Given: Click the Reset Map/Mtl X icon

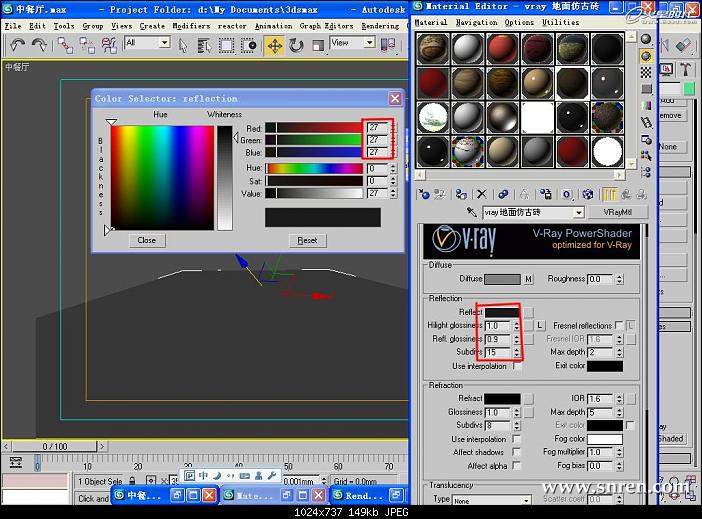Looking at the screenshot, I should (482, 194).
